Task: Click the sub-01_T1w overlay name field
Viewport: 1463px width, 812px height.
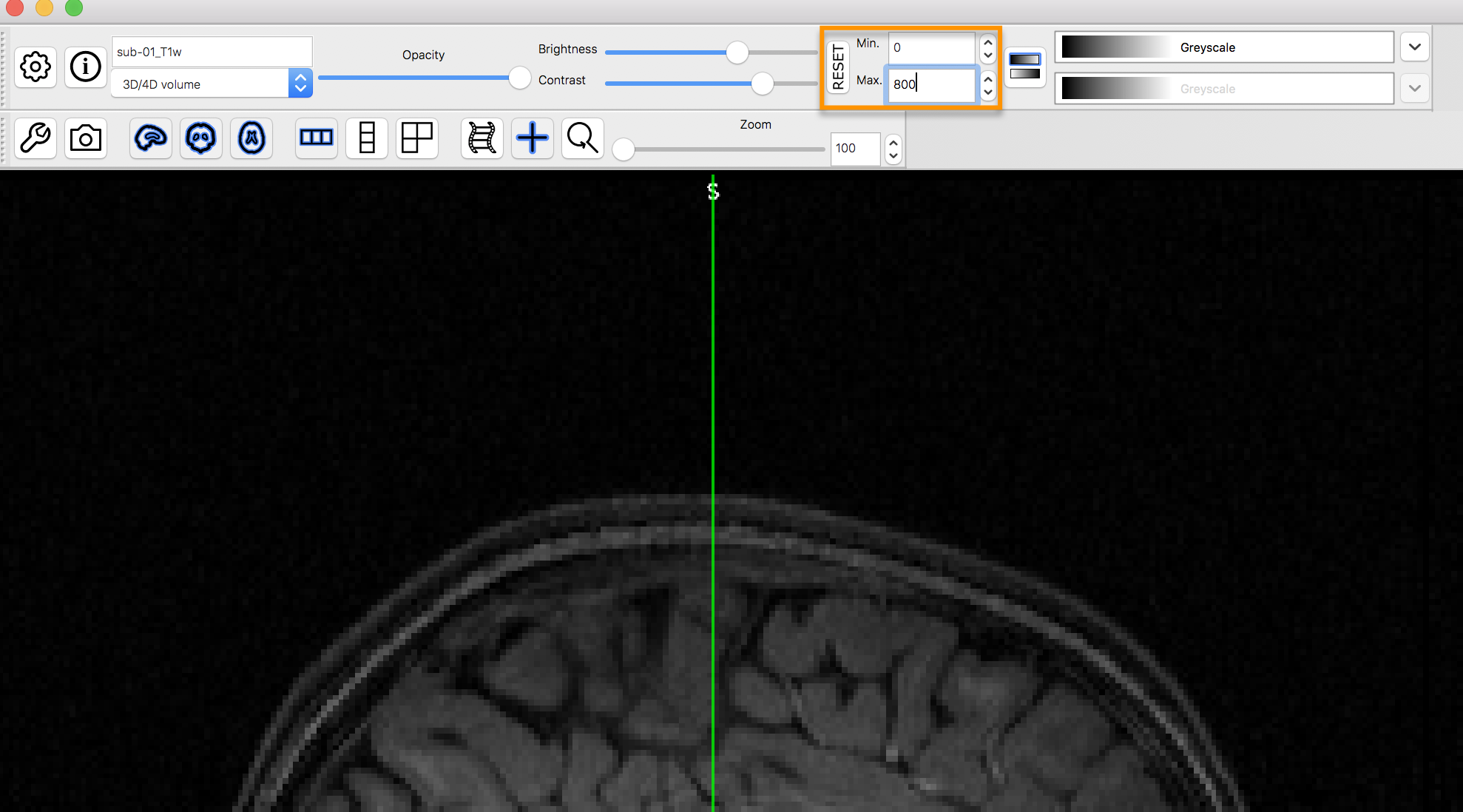Action: (x=212, y=52)
